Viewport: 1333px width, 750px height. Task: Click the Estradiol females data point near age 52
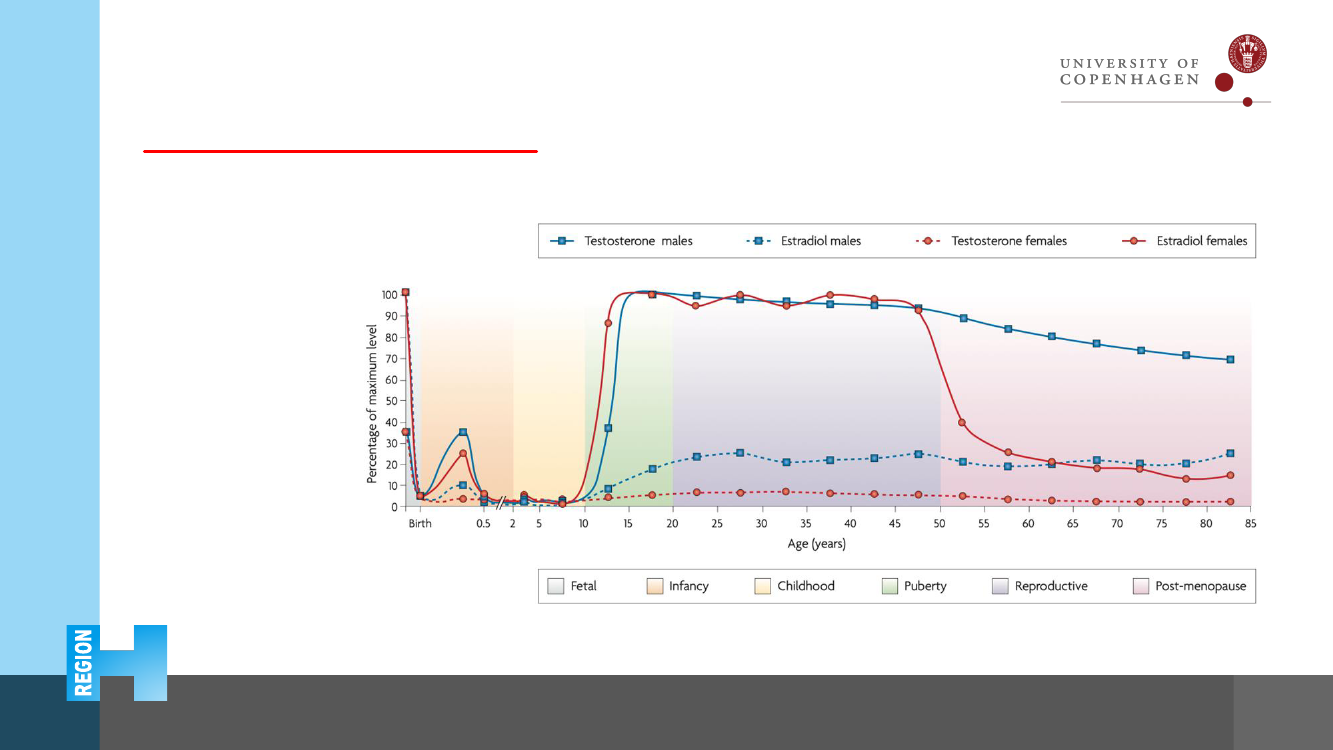(962, 422)
